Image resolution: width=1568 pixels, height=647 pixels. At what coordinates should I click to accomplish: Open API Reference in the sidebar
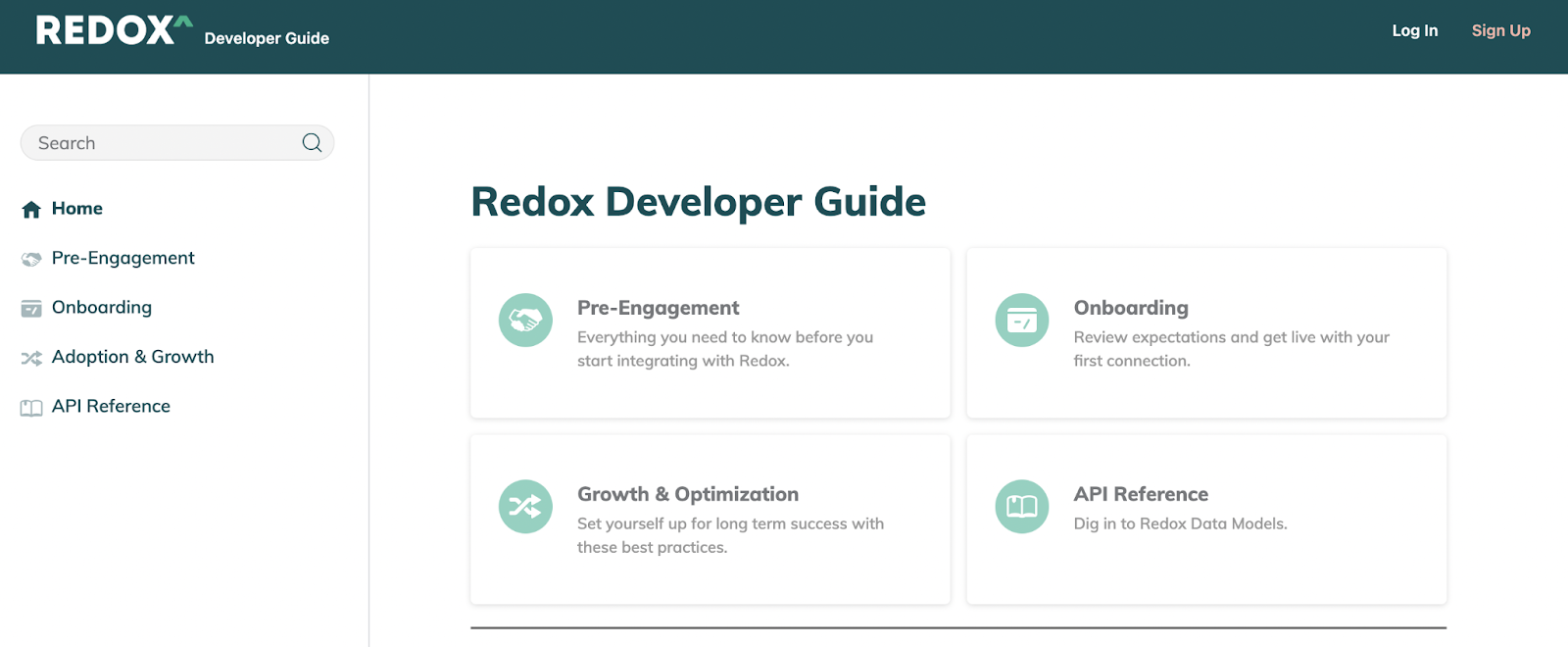click(111, 406)
